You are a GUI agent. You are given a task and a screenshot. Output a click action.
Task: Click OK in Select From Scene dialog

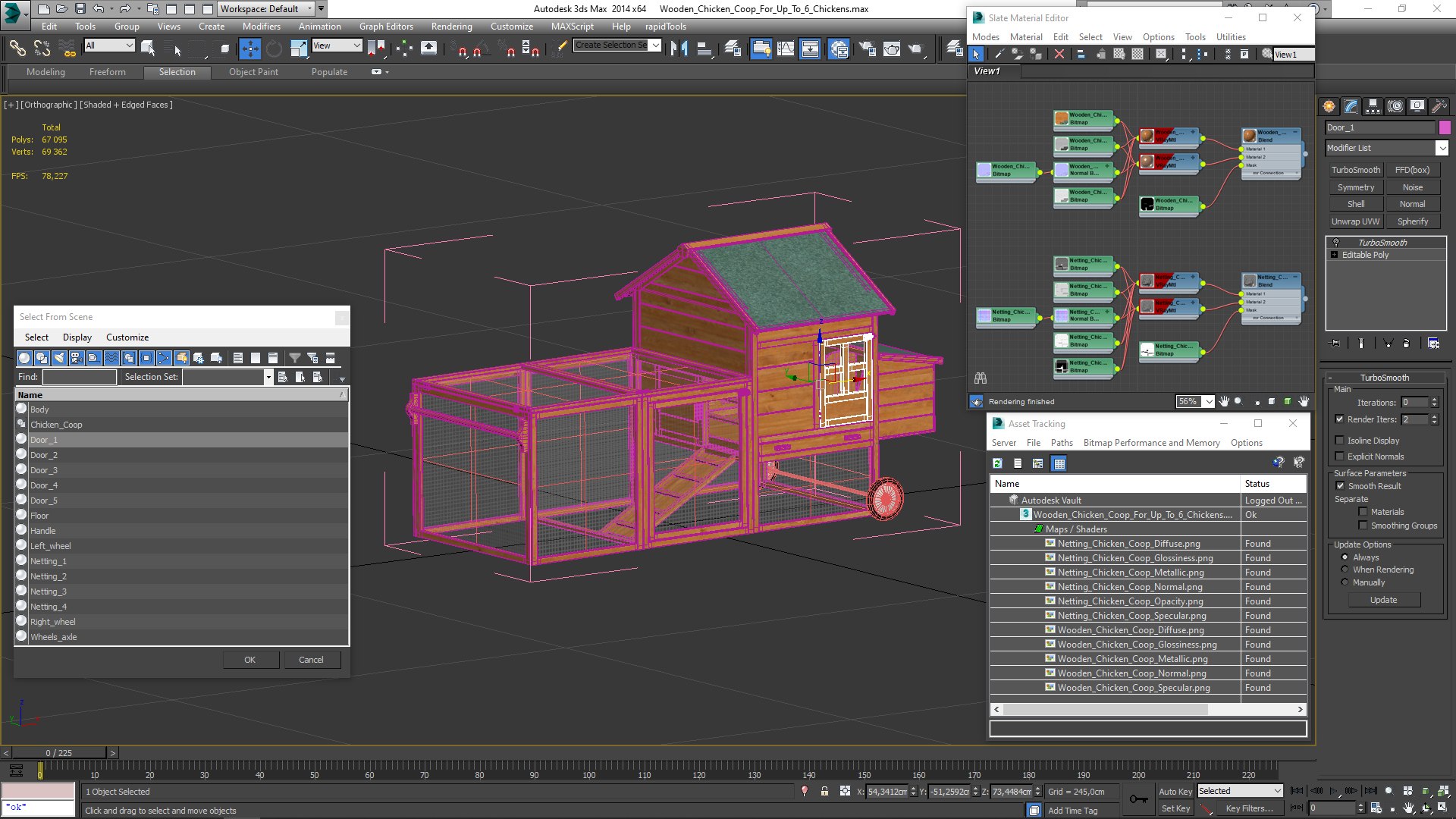pyautogui.click(x=250, y=660)
